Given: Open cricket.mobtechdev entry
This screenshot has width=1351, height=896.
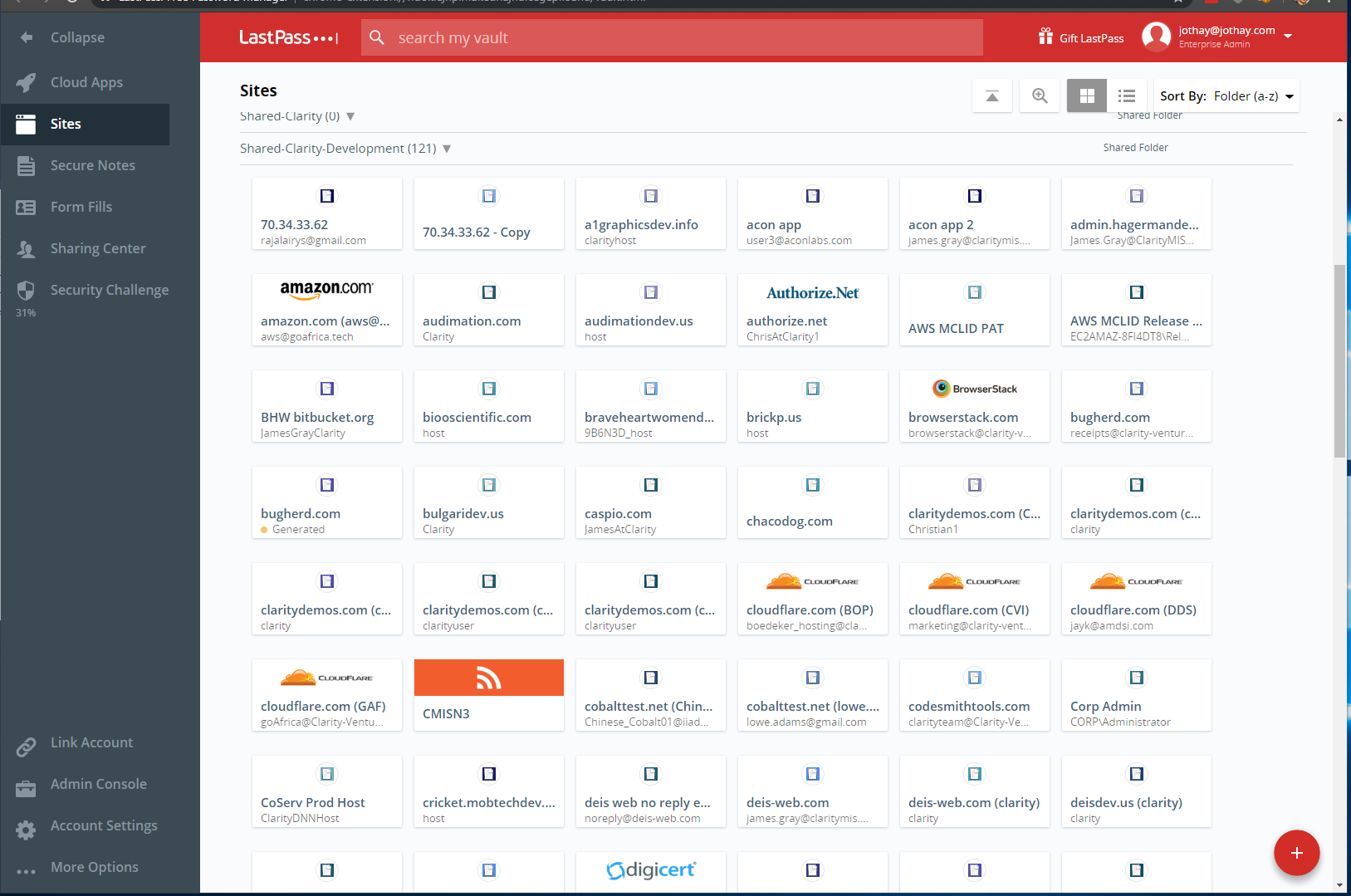Looking at the screenshot, I should (489, 791).
